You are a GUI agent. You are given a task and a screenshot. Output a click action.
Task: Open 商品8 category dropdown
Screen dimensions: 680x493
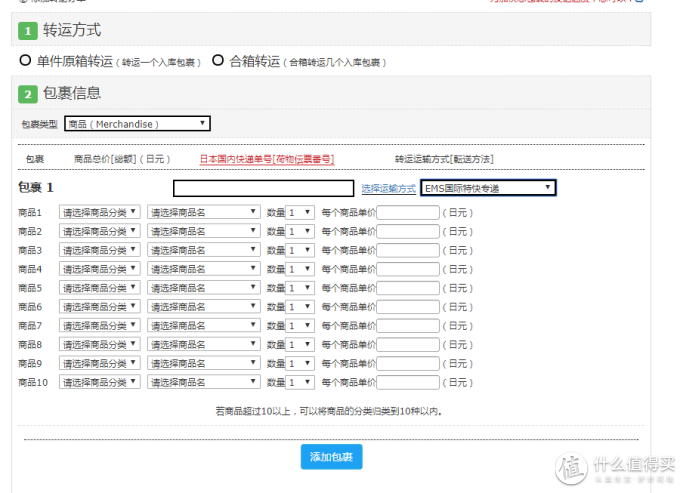tap(100, 344)
